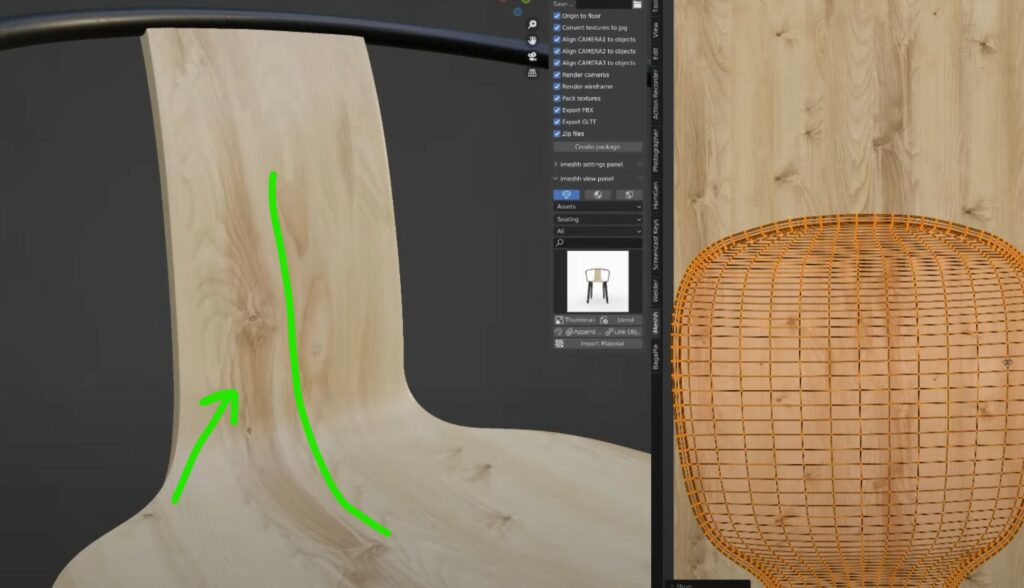Open the Welder sidebar tab
Viewport: 1024px width, 588px height.
click(x=655, y=291)
